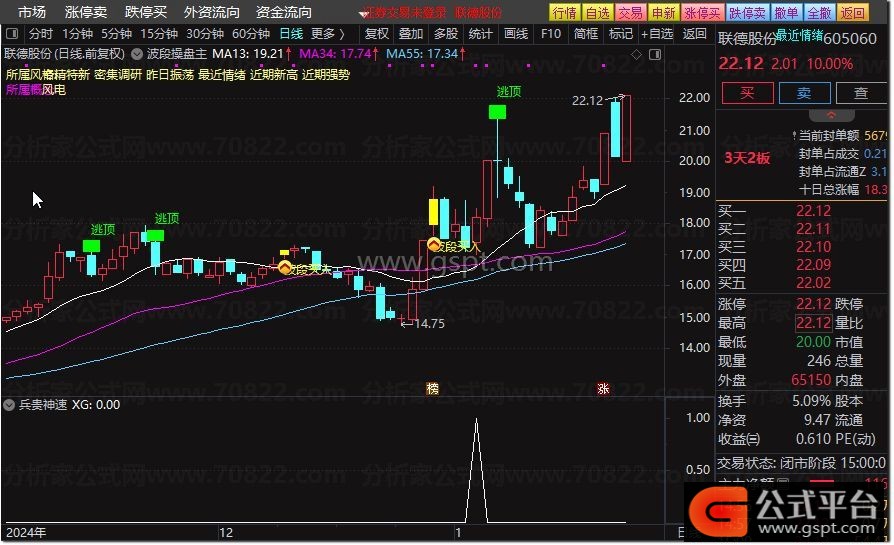The image size is (894, 545).
Task: Click 密集调研 tag label
Action: (x=117, y=75)
